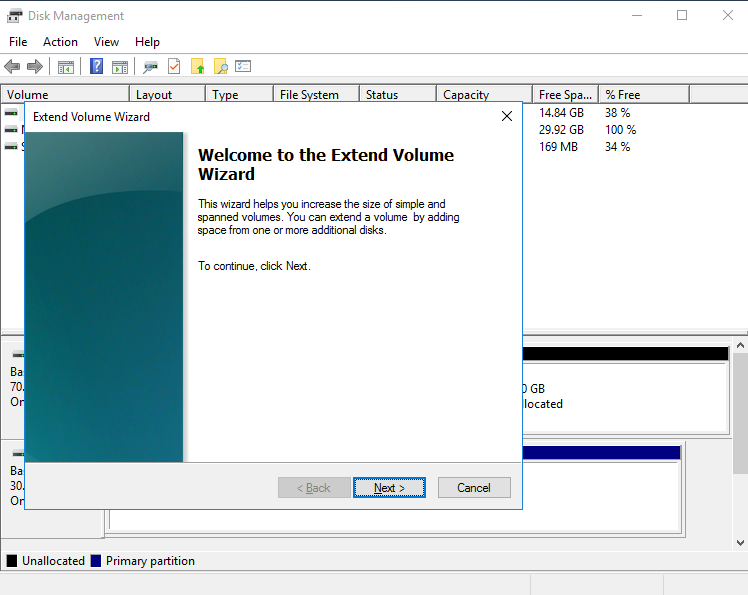Click the Forward arrow toolbar icon
Viewport: 748px width, 595px height.
point(35,66)
